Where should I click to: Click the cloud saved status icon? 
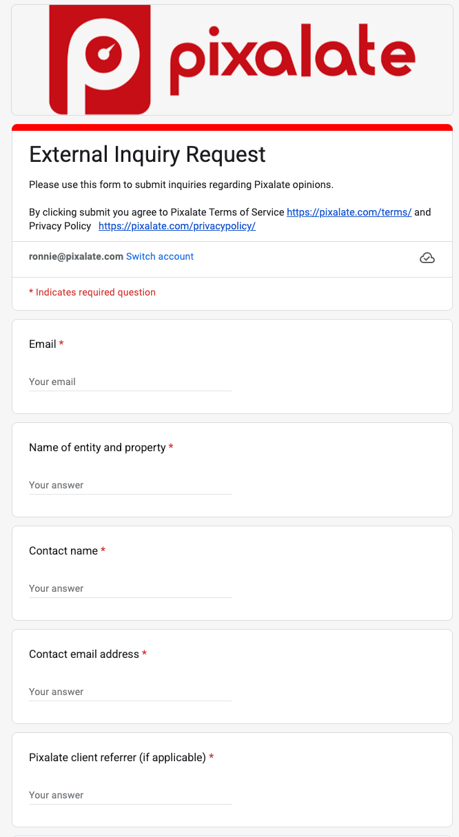tap(427, 258)
